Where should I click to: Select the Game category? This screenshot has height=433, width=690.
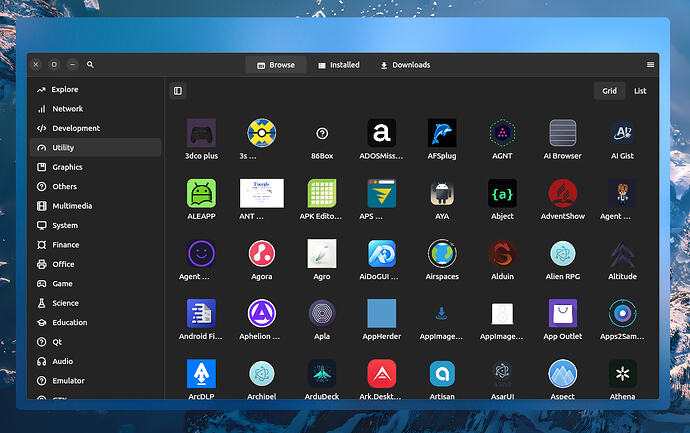click(95, 283)
